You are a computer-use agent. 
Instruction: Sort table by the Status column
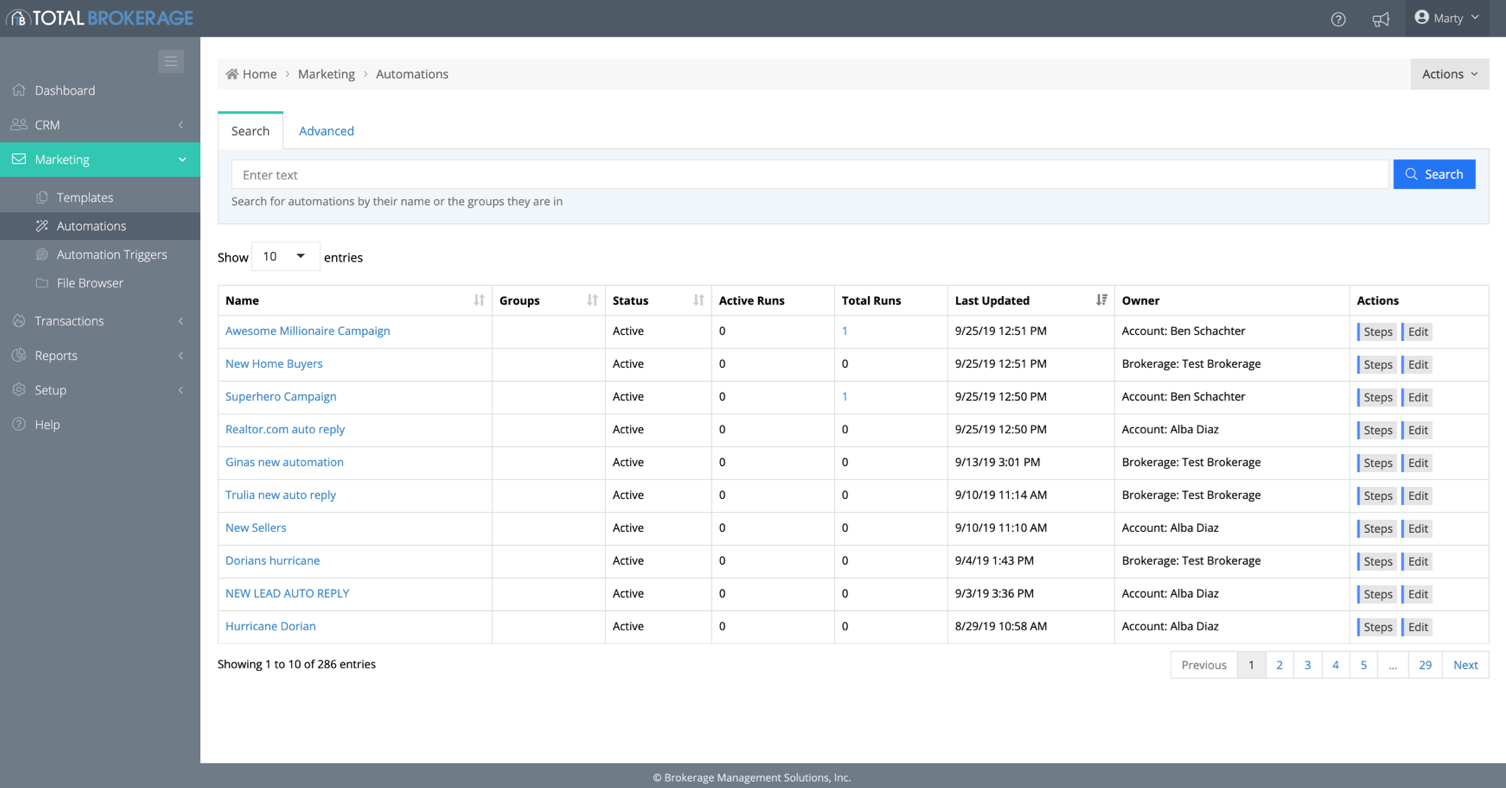(x=658, y=300)
